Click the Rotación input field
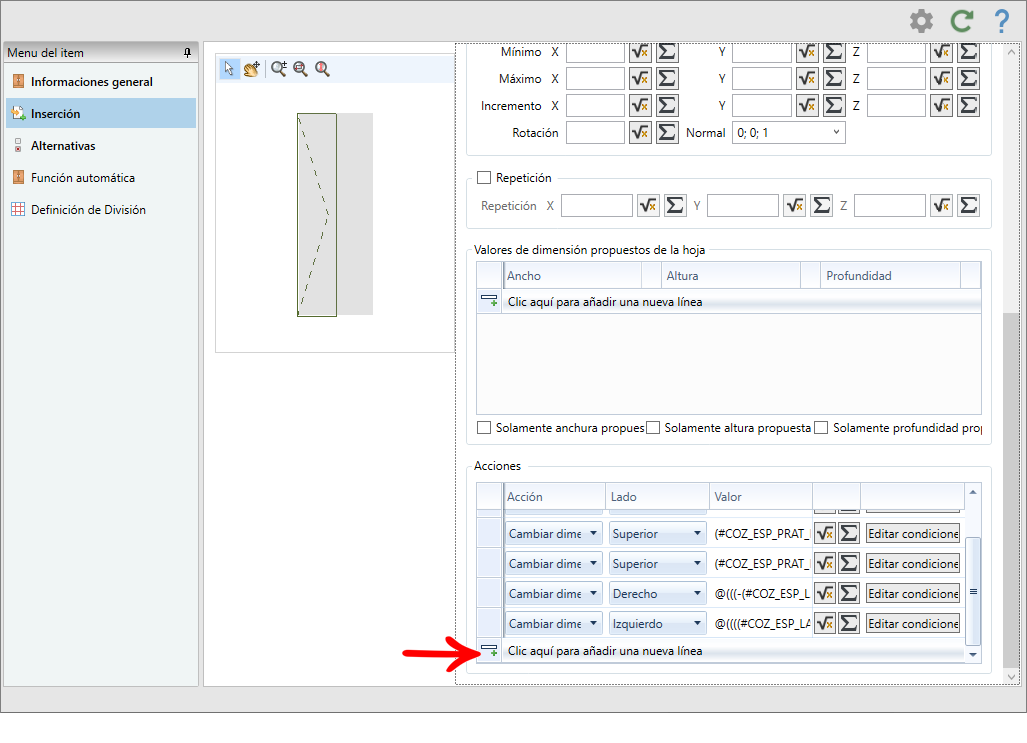 click(x=595, y=132)
